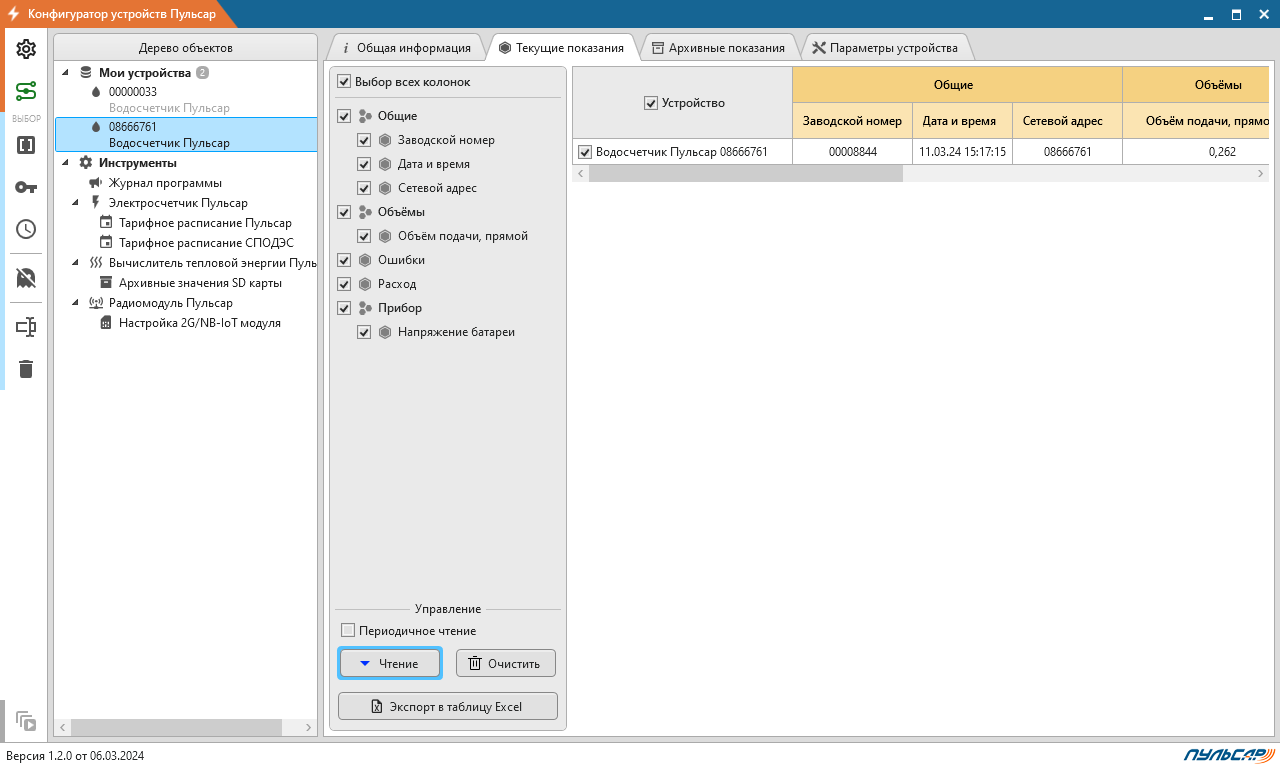This screenshot has width=1280, height=768.
Task: Toggle the Заводской номер column checkbox
Action: pyautogui.click(x=365, y=140)
